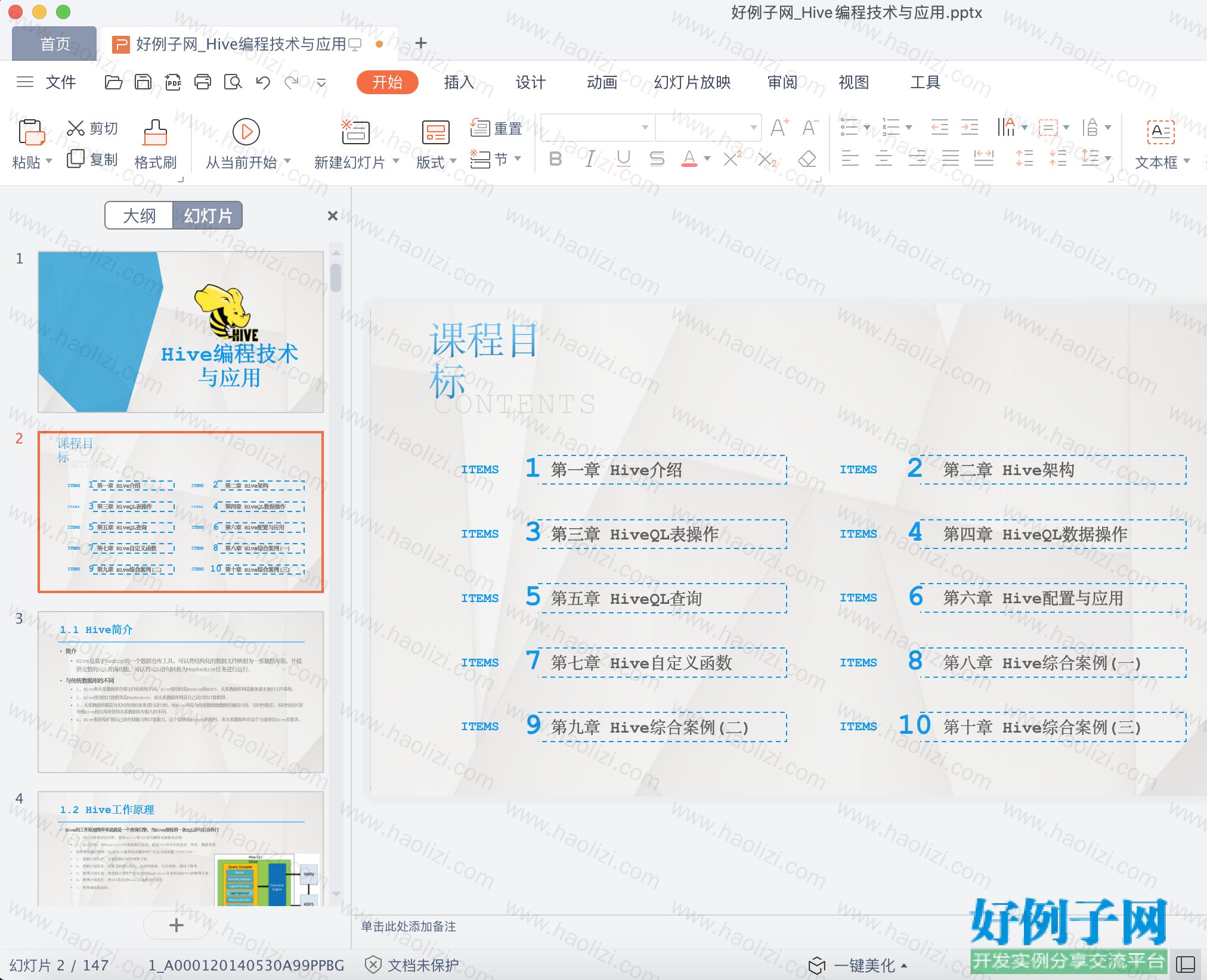Click the Save diskette icon
This screenshot has height=980, width=1207.
[143, 82]
